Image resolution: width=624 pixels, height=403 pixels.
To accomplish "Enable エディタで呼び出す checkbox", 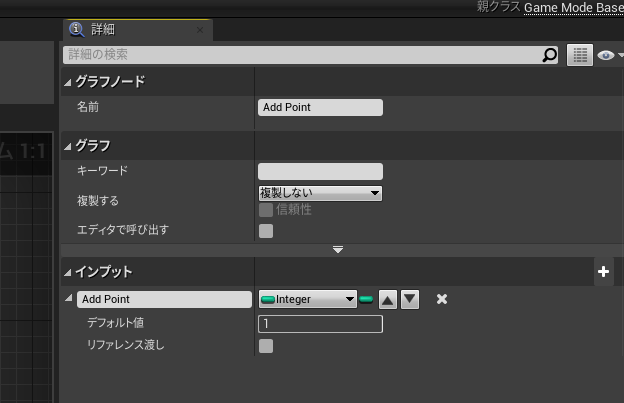I will click(x=266, y=231).
